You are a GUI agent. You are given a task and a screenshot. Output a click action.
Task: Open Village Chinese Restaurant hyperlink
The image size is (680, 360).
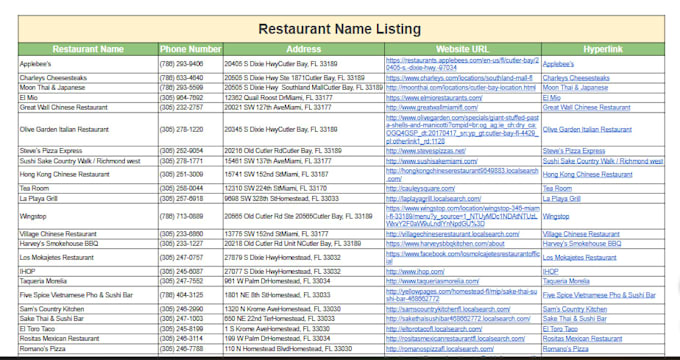(581, 234)
